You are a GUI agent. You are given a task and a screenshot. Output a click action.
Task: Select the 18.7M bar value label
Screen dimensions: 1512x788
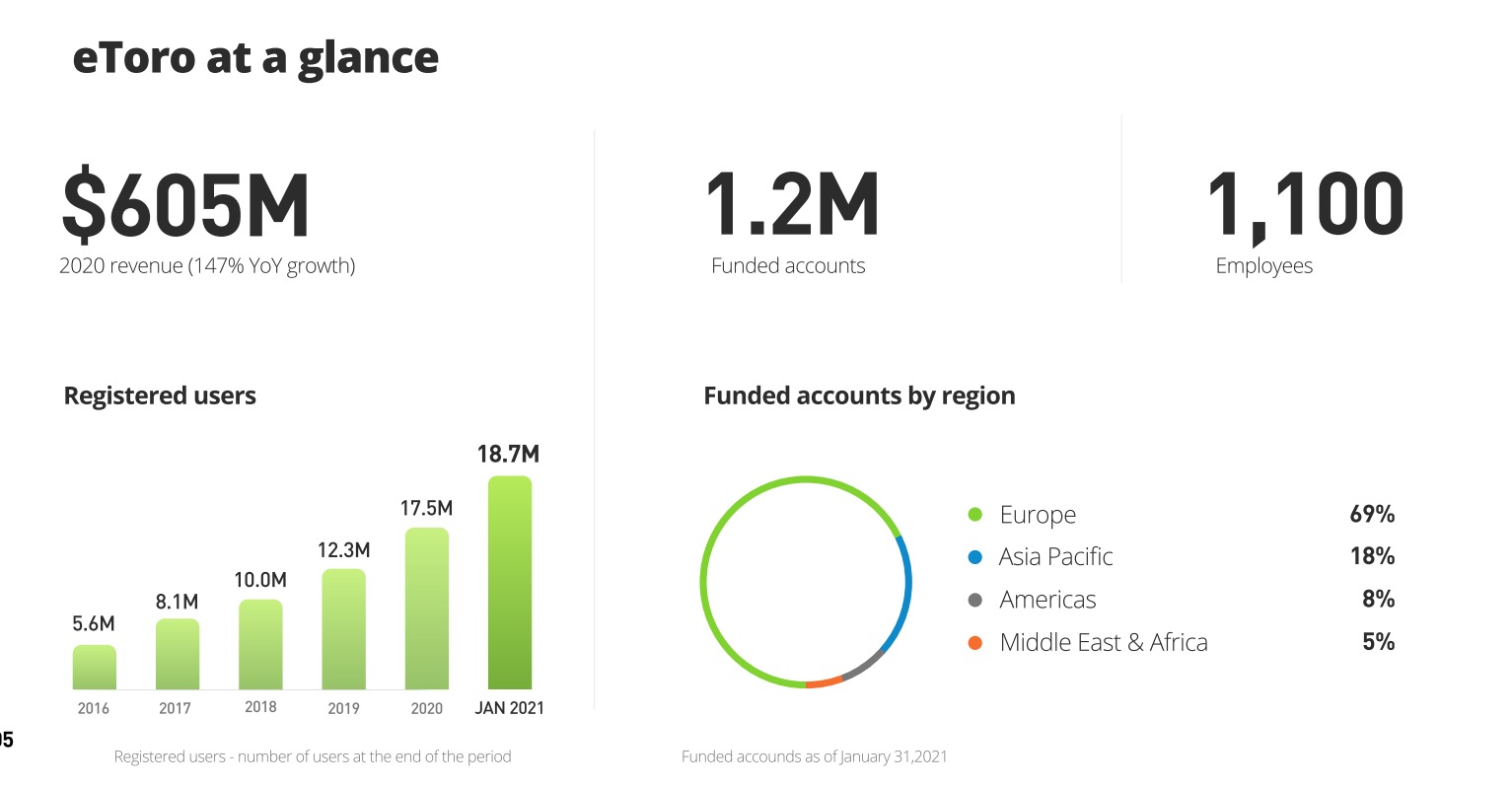508,455
